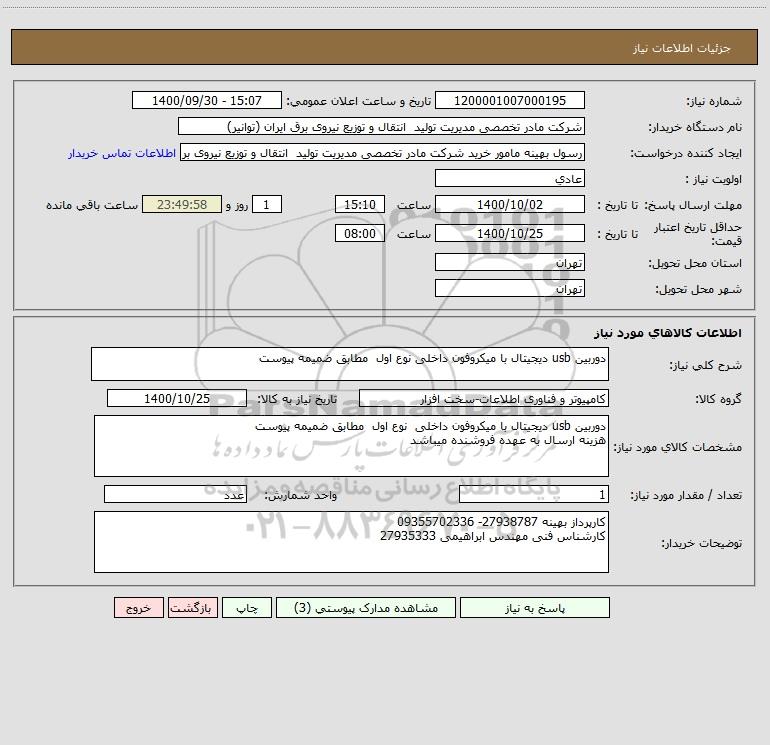This screenshot has height=745, width=770.
Task: Select delivery province field تهران
Action: (x=510, y=262)
